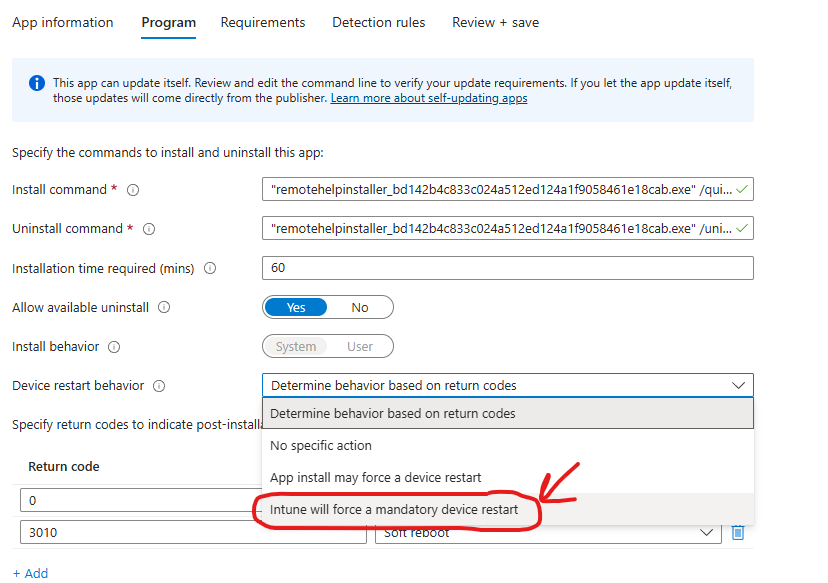Click the blue info icon in banner
The height and width of the screenshot is (583, 828).
(36, 83)
